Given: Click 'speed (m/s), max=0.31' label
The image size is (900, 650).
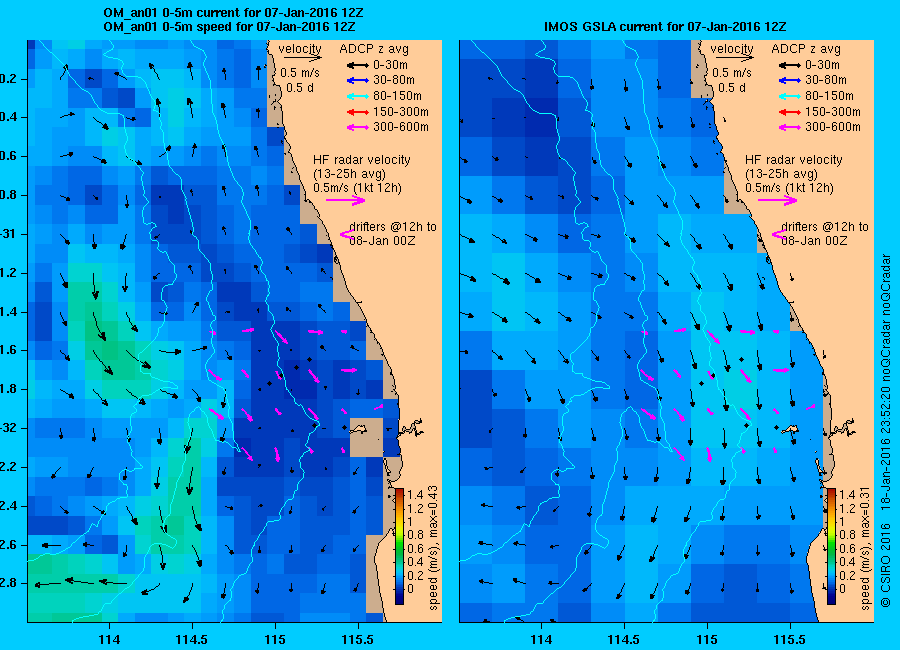Looking at the screenshot, I should (865, 548).
